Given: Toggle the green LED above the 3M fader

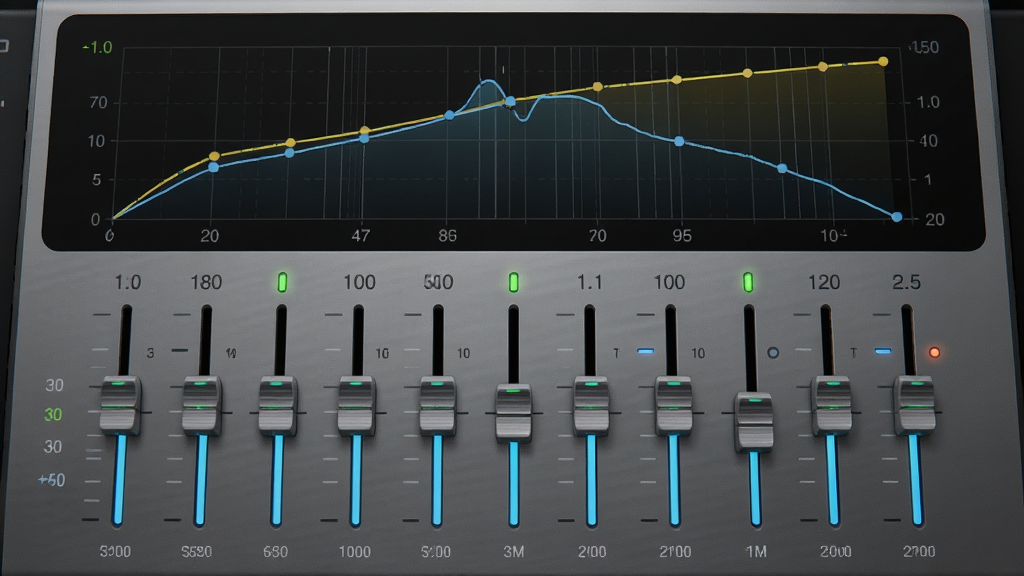Looking at the screenshot, I should click(513, 283).
